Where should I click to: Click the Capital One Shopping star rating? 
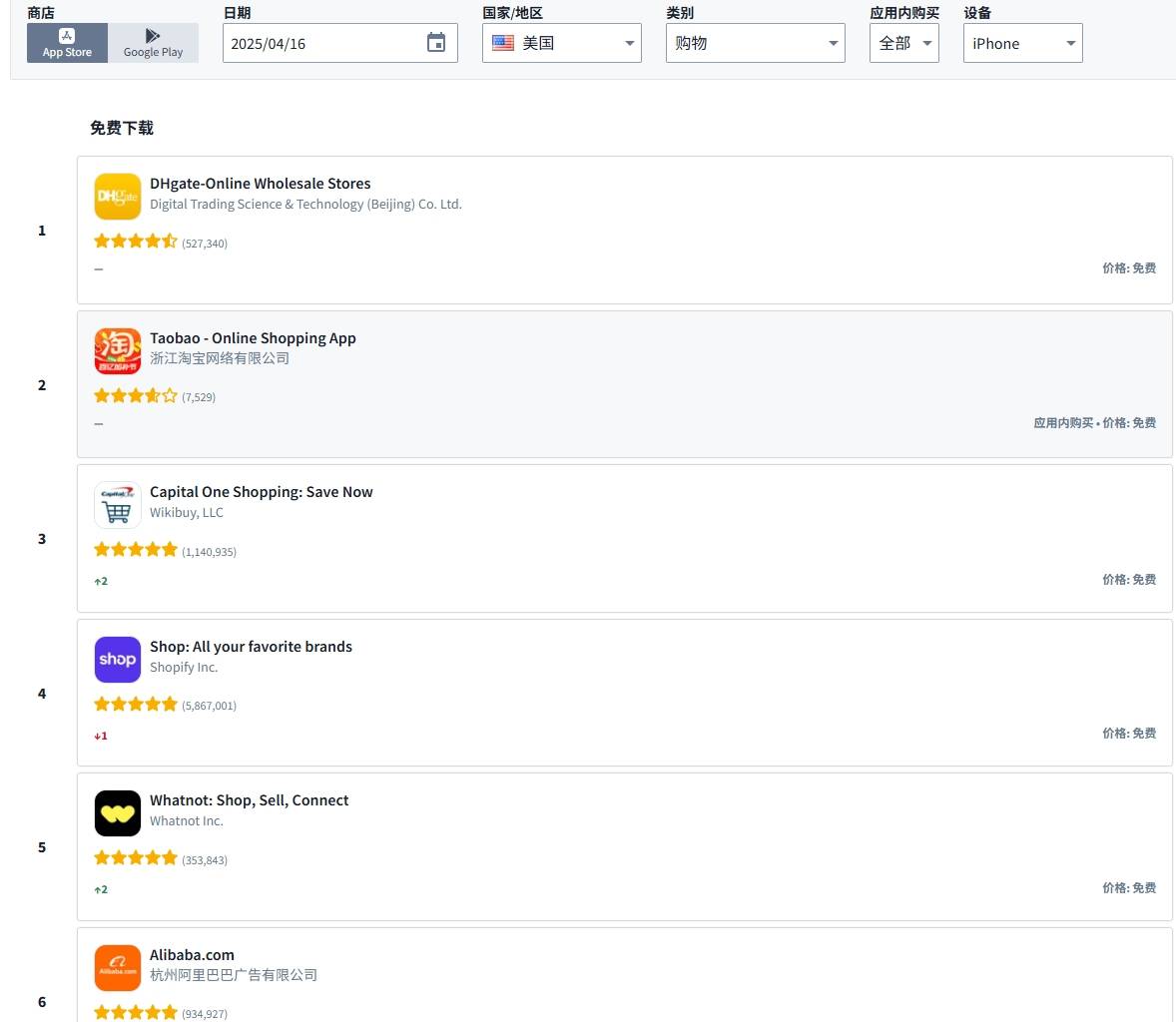tap(136, 550)
